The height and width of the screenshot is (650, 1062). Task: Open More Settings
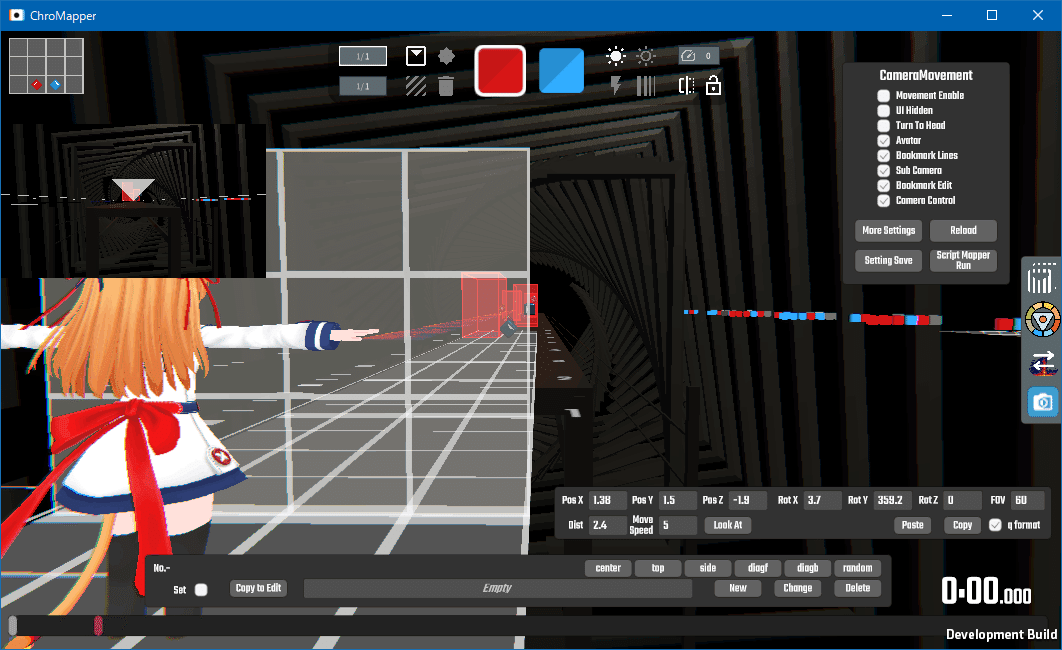click(x=889, y=230)
